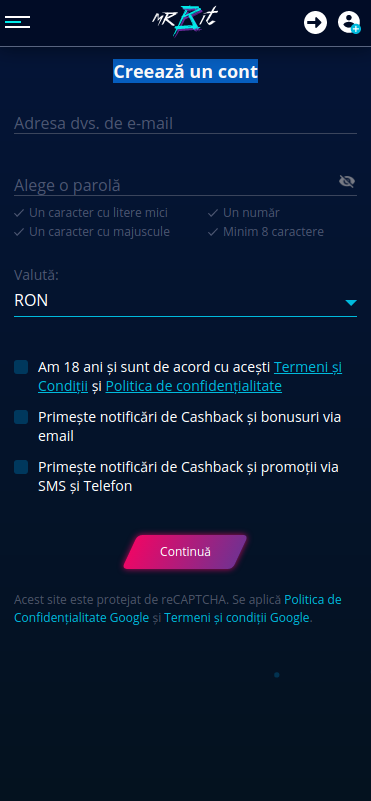Image resolution: width=371 pixels, height=801 pixels.
Task: Click the Continuă button
Action: click(185, 552)
